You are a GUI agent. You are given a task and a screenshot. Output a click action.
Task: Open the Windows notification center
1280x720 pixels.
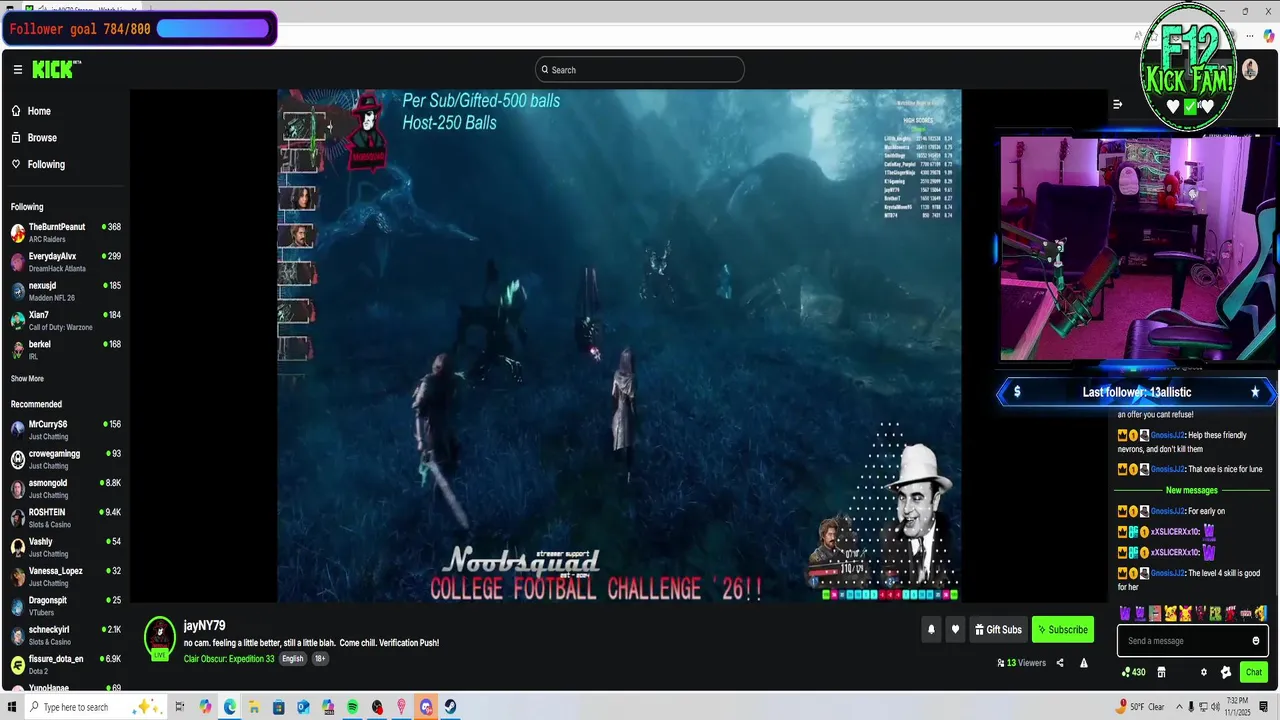coord(1265,707)
